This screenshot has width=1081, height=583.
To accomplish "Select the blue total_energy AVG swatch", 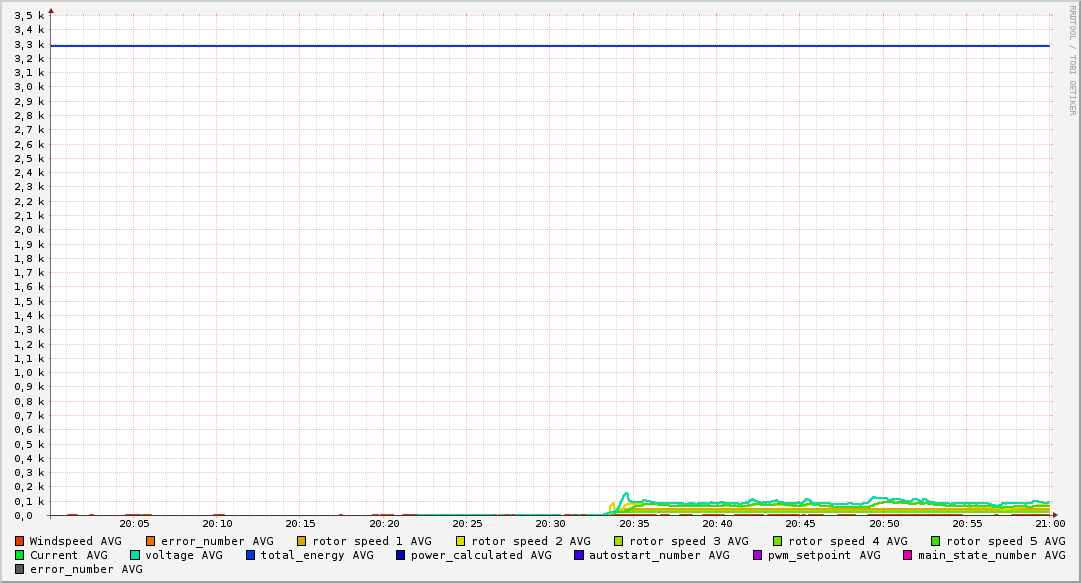I will tap(251, 555).
